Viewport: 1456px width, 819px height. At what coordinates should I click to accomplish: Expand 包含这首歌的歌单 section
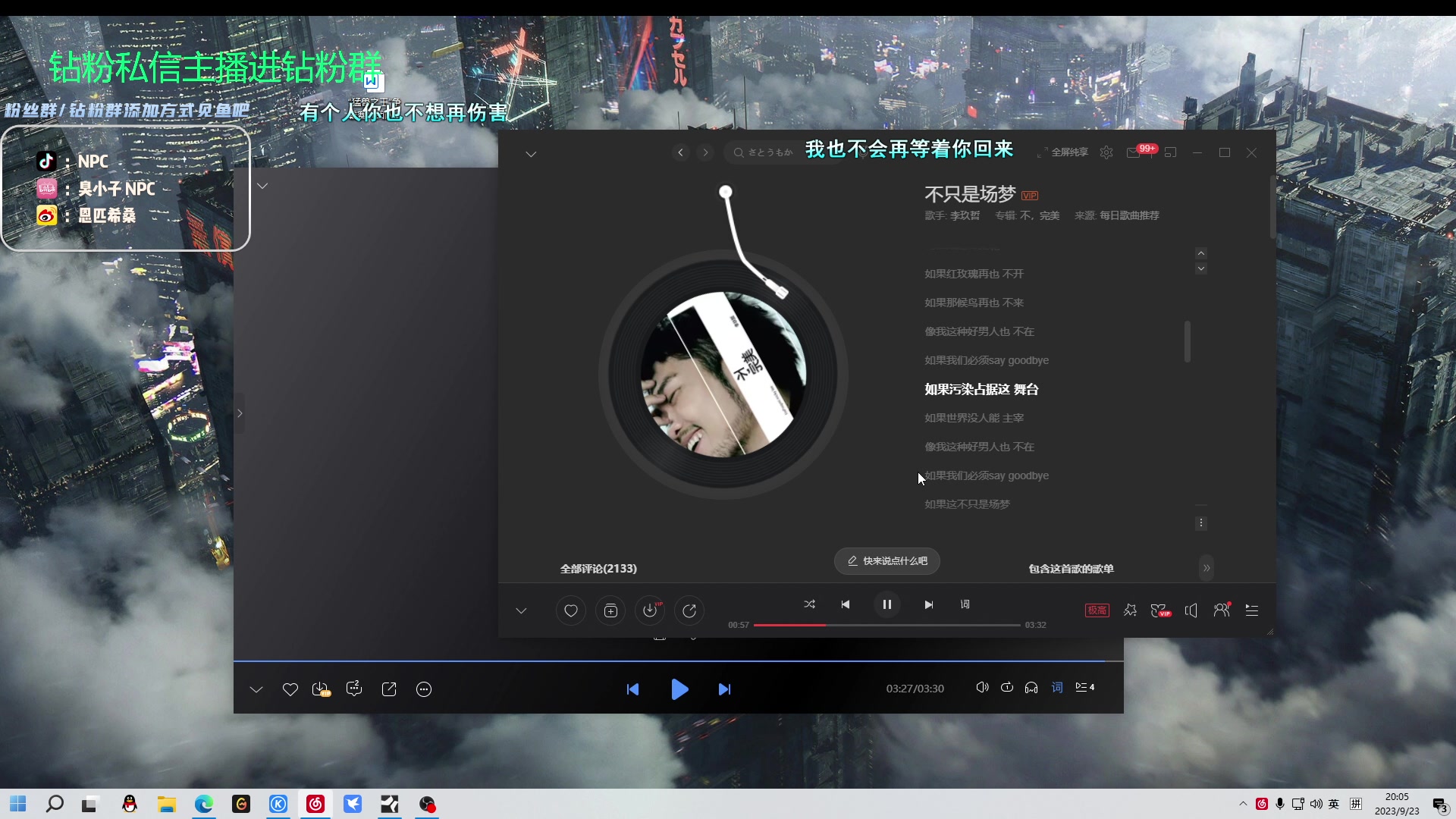(x=1071, y=568)
